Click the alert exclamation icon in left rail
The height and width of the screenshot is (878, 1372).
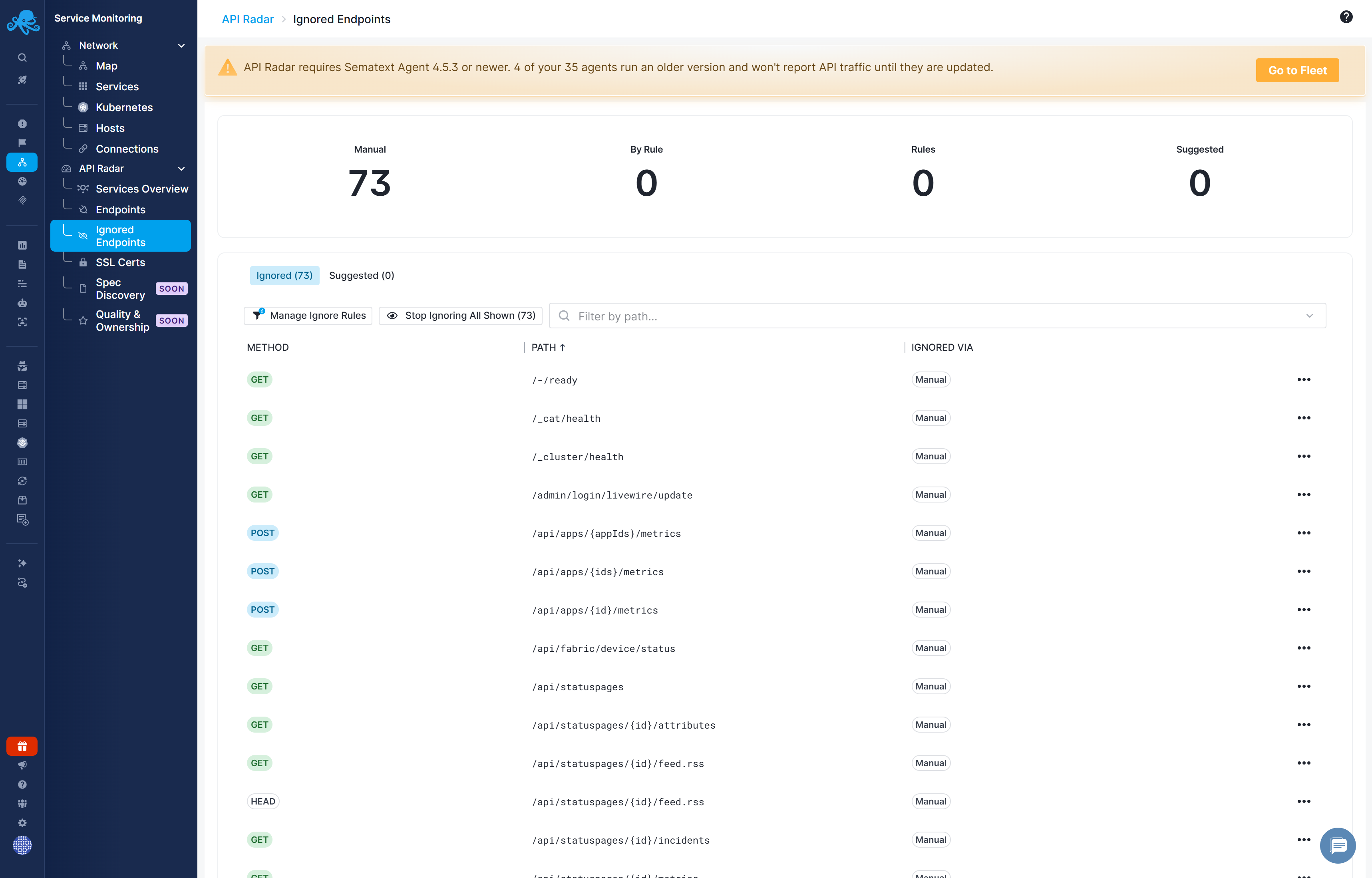[22, 124]
